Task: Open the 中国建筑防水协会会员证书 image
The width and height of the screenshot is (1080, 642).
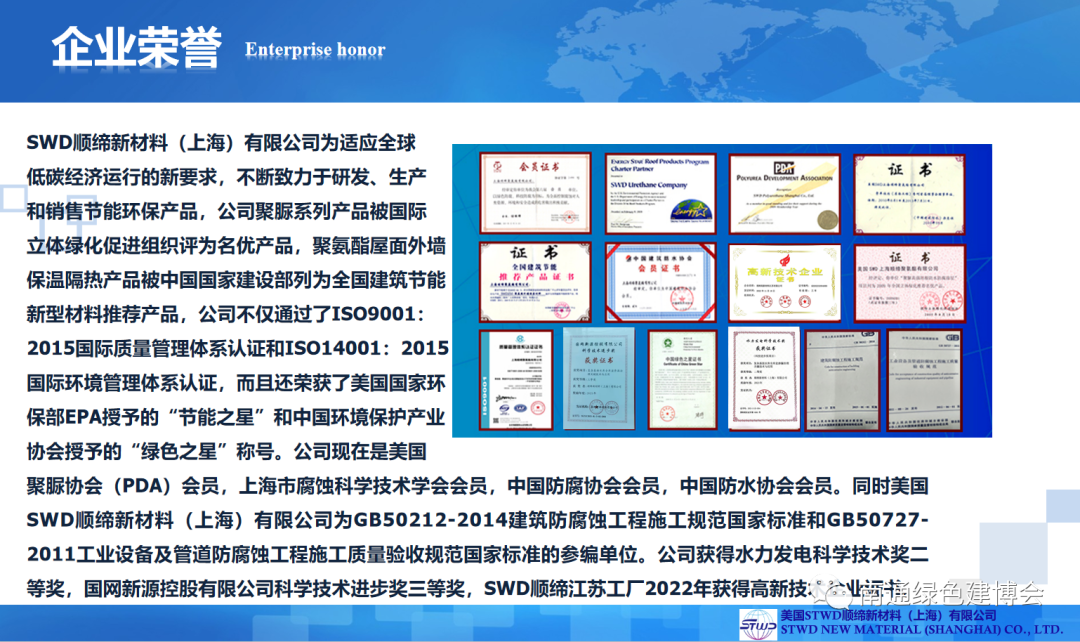Action: tap(661, 282)
